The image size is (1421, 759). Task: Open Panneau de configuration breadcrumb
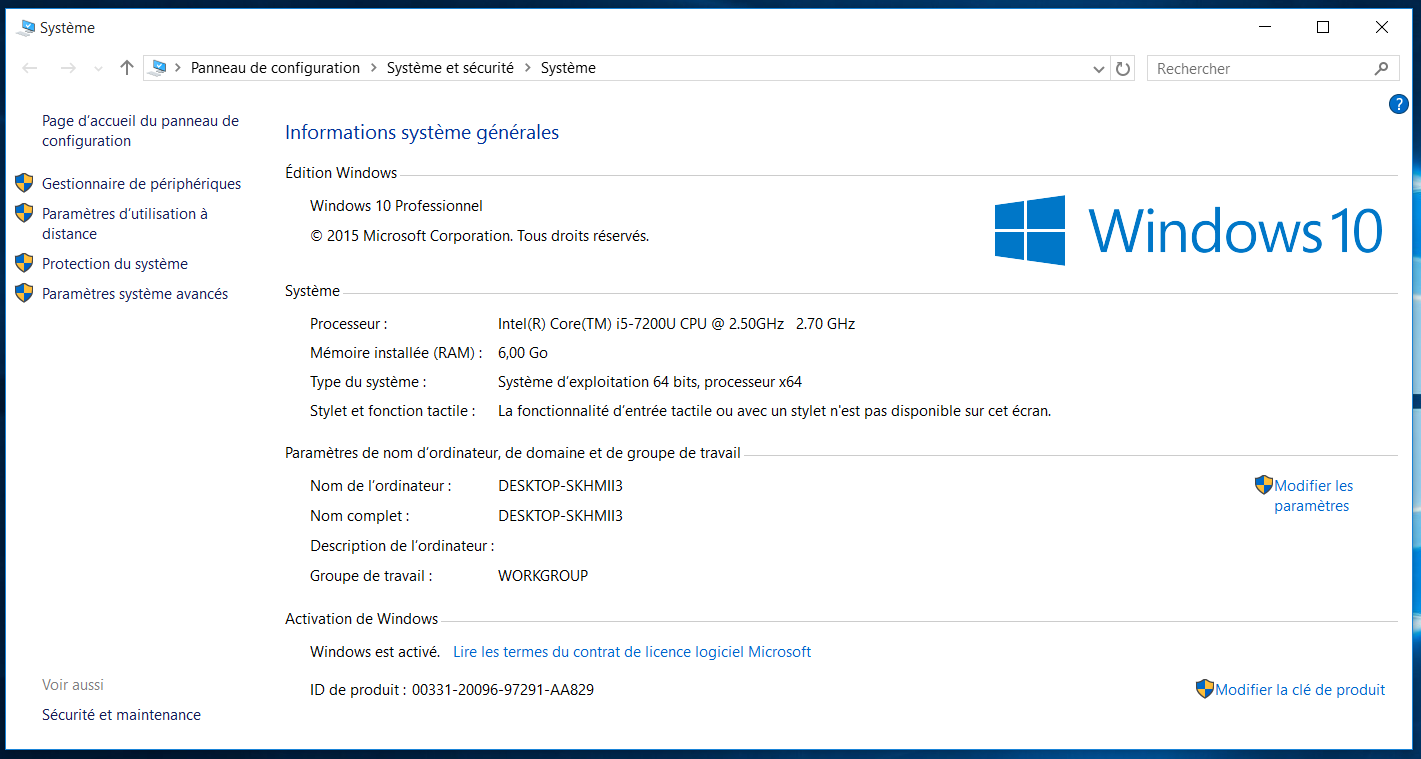pos(275,68)
